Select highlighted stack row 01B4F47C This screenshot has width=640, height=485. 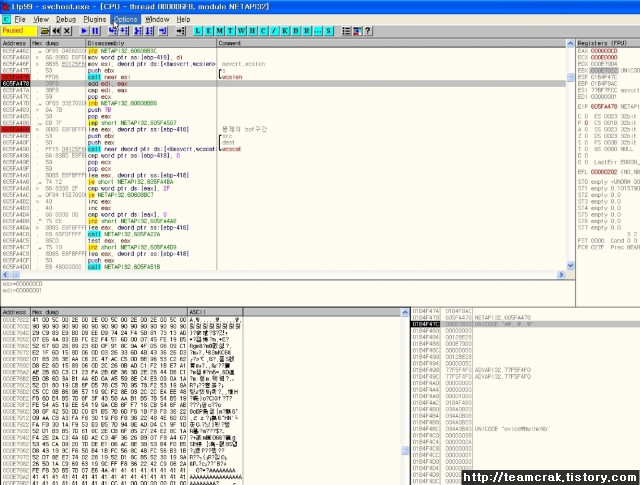[x=525, y=324]
